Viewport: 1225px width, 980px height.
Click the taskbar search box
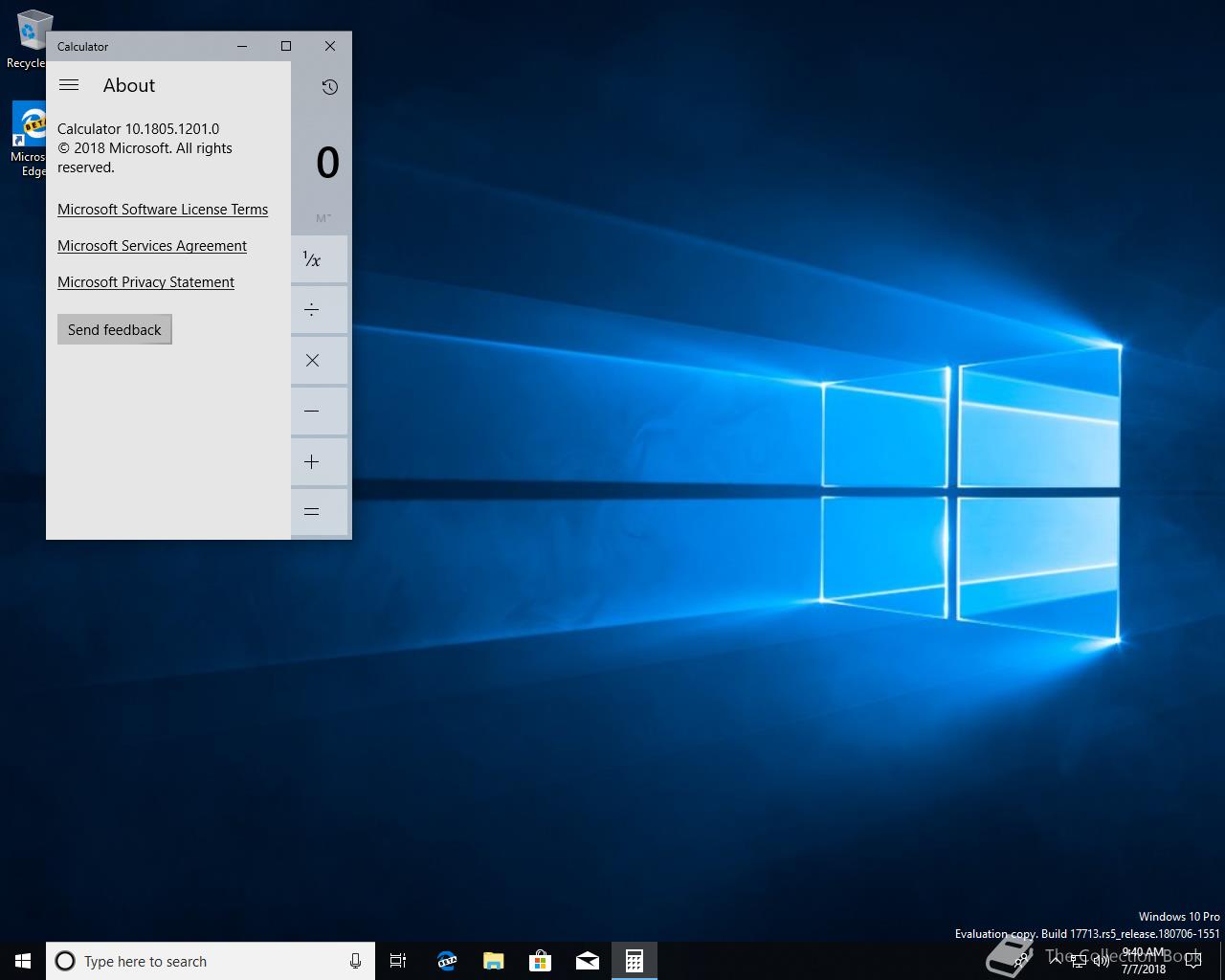(201, 961)
